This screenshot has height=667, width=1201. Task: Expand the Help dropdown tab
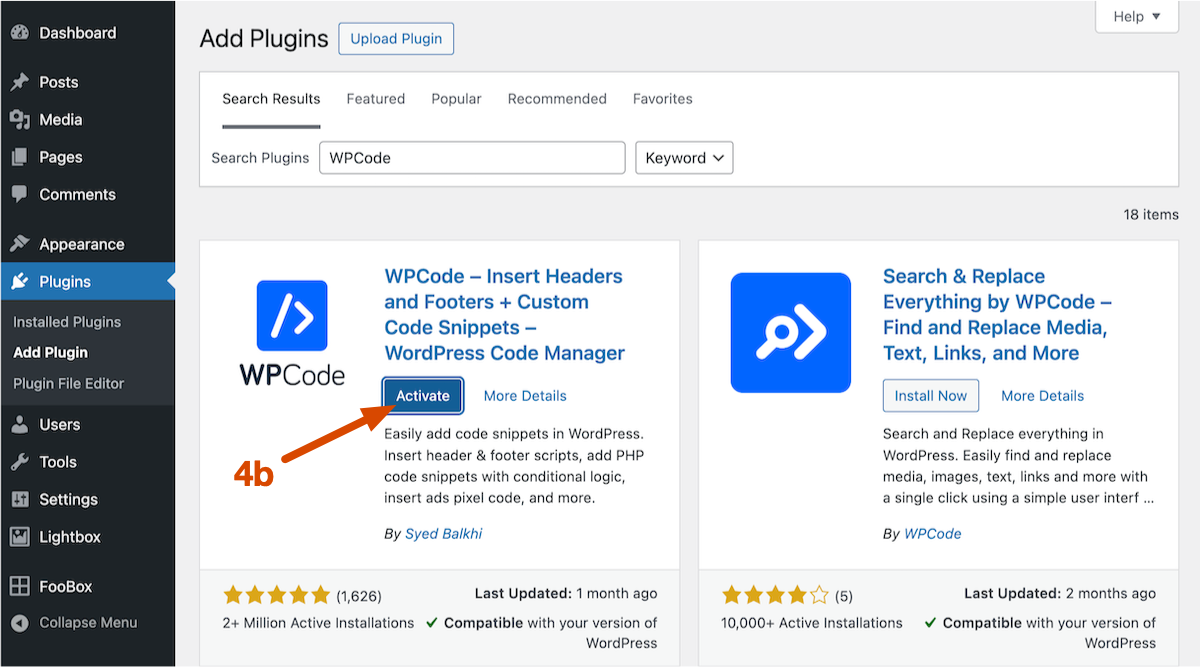(x=1138, y=17)
